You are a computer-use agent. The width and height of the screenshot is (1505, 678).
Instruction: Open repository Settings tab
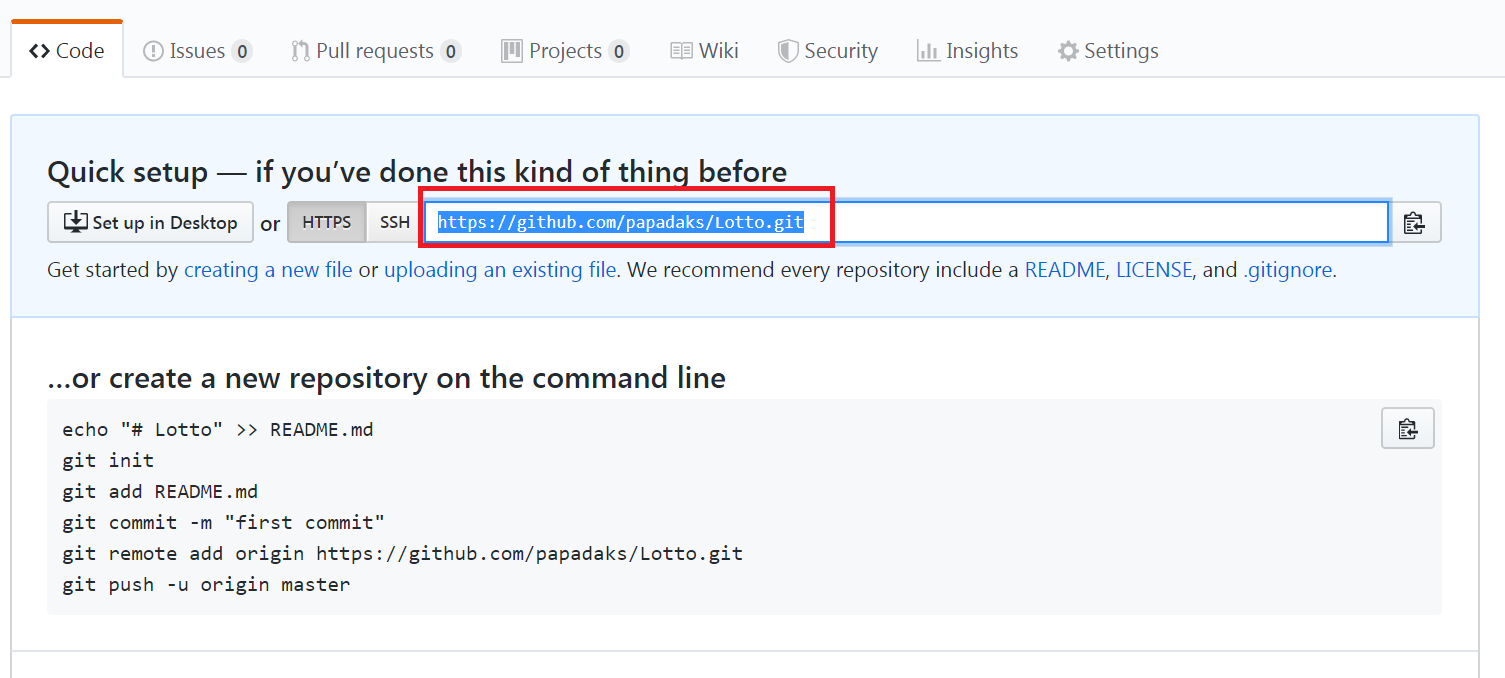pyautogui.click(x=1108, y=51)
